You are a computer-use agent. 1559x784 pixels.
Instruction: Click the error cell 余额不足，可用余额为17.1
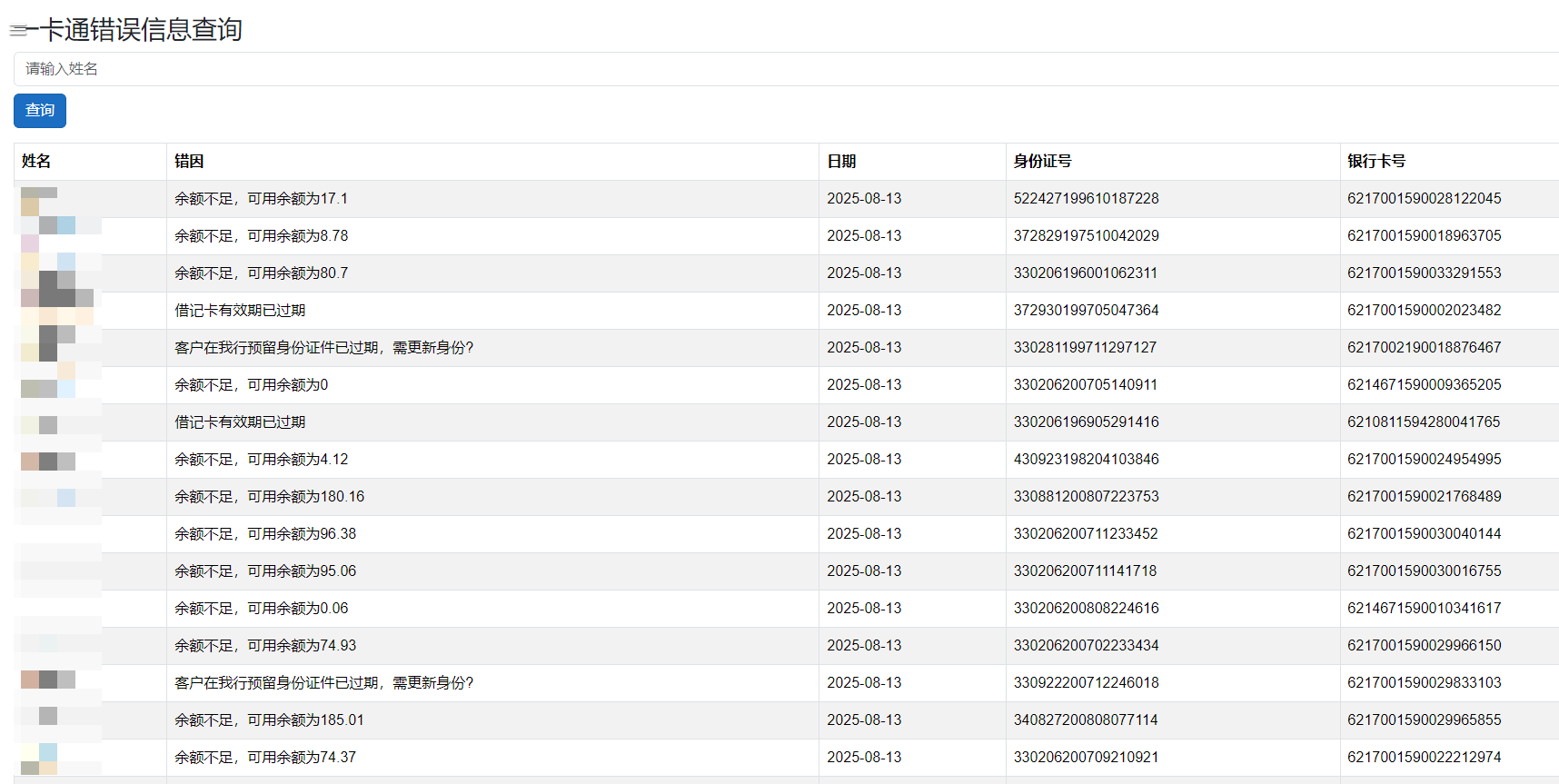pos(261,199)
